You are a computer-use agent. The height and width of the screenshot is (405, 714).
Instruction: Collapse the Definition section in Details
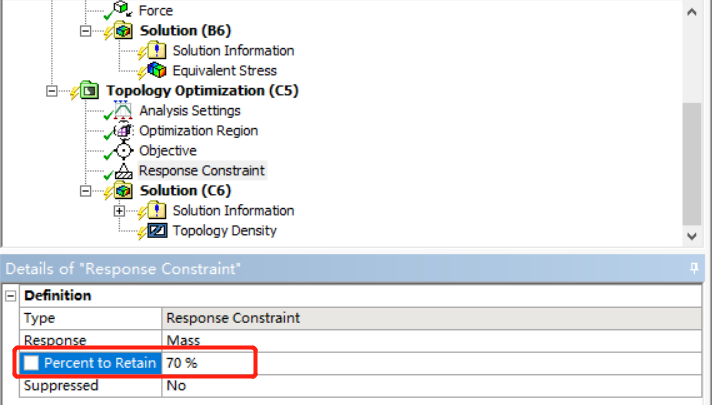10,296
